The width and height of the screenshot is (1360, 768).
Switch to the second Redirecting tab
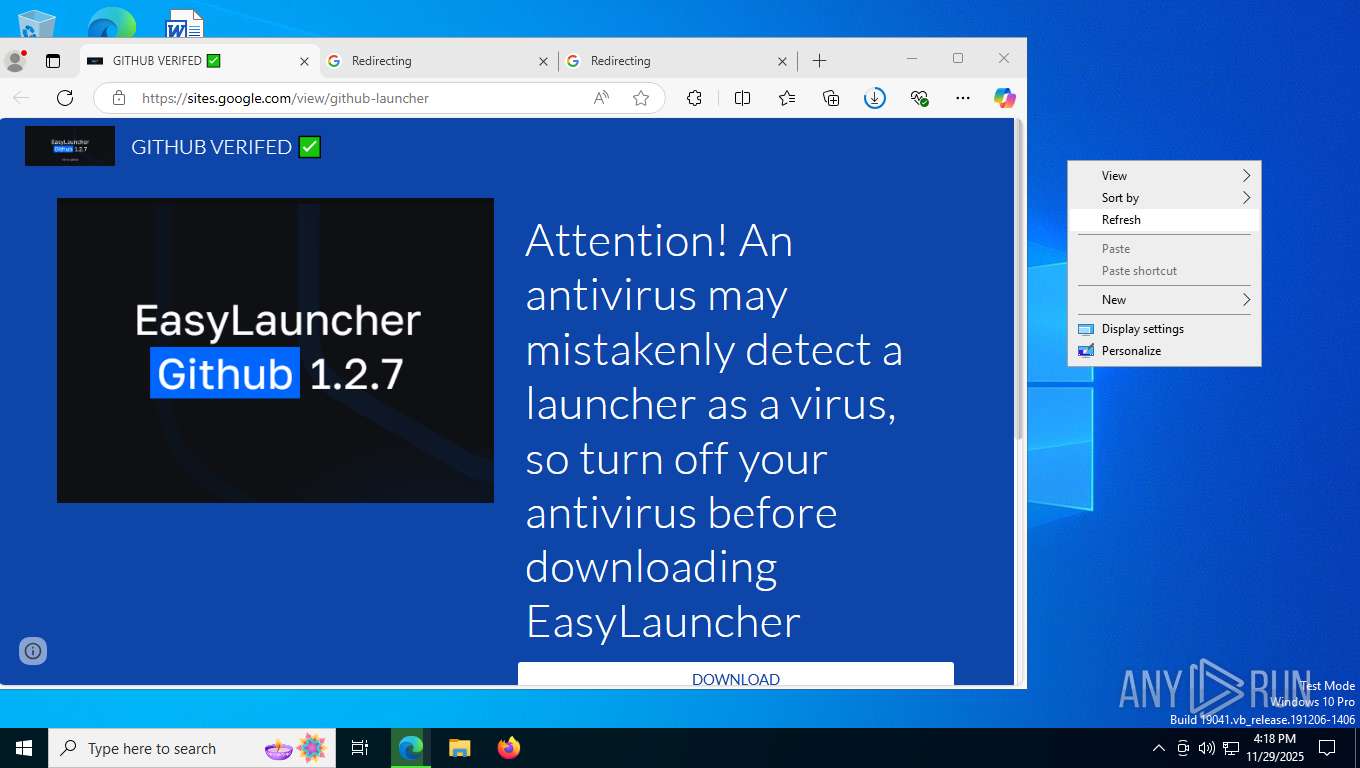tap(678, 61)
